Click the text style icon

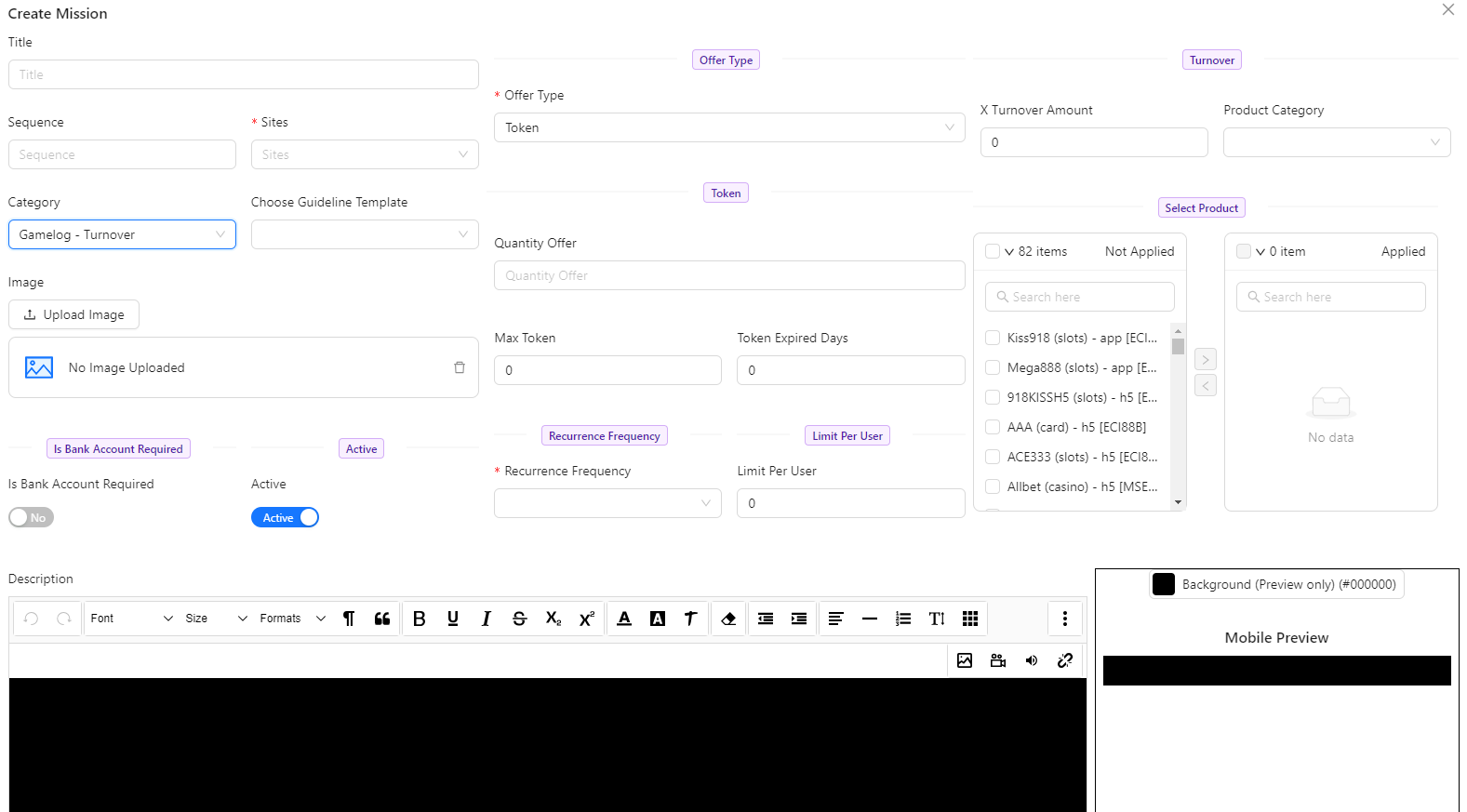(691, 619)
